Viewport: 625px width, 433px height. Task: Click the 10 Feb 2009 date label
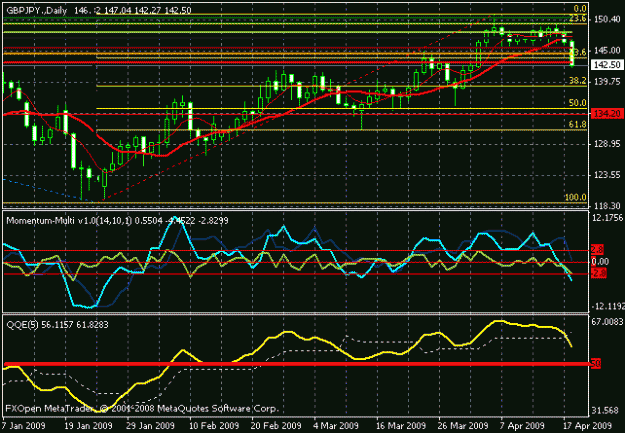[x=214, y=426]
